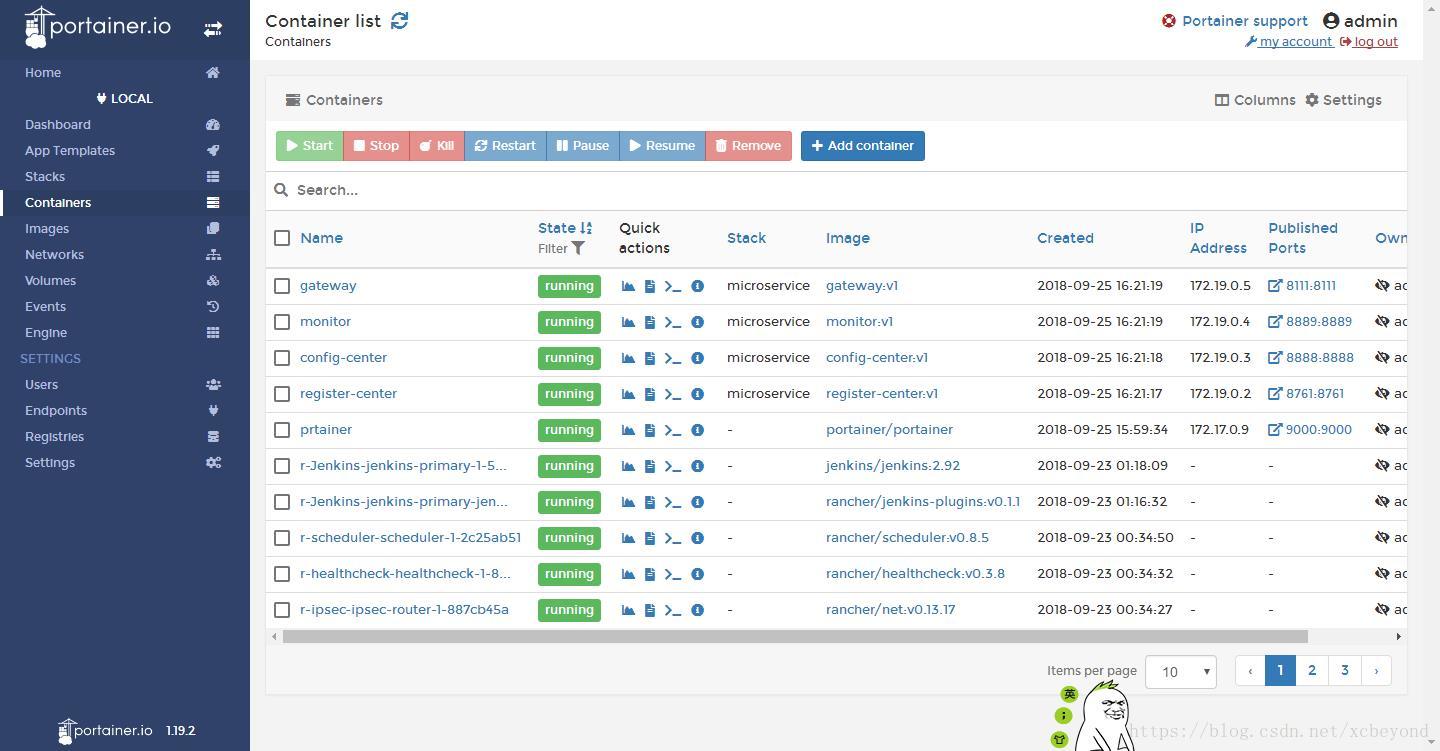1440x751 pixels.
Task: Click ownership eye icon for gateway row
Action: (1383, 286)
